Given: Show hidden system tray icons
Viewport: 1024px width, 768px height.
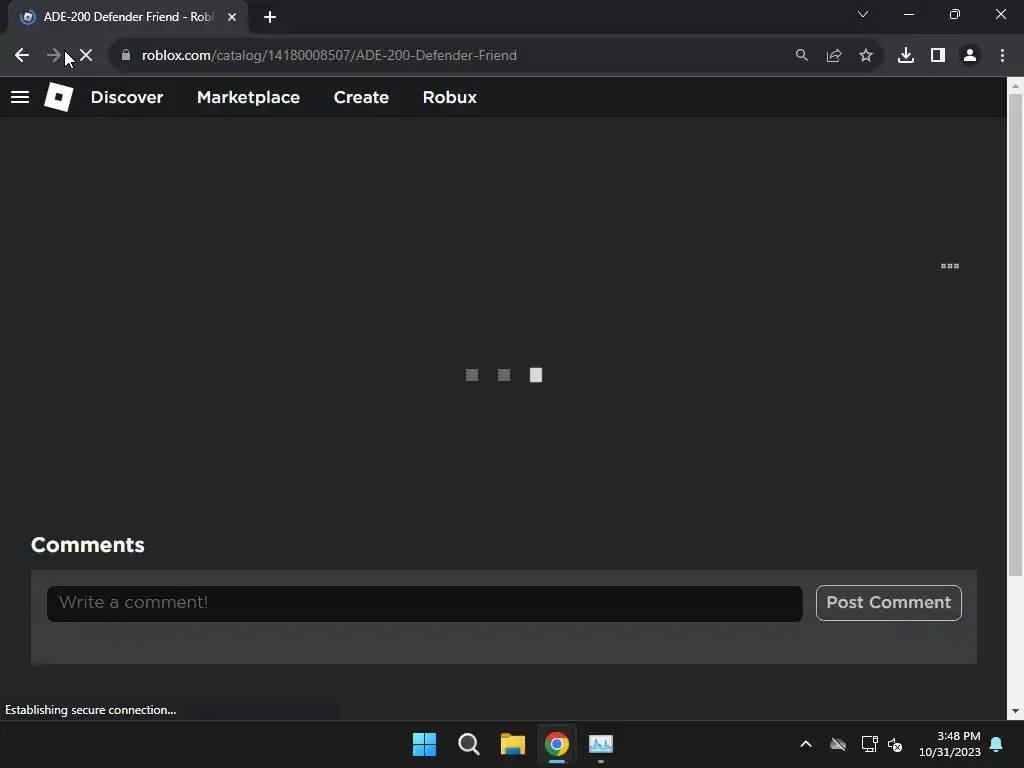Looking at the screenshot, I should [x=806, y=744].
